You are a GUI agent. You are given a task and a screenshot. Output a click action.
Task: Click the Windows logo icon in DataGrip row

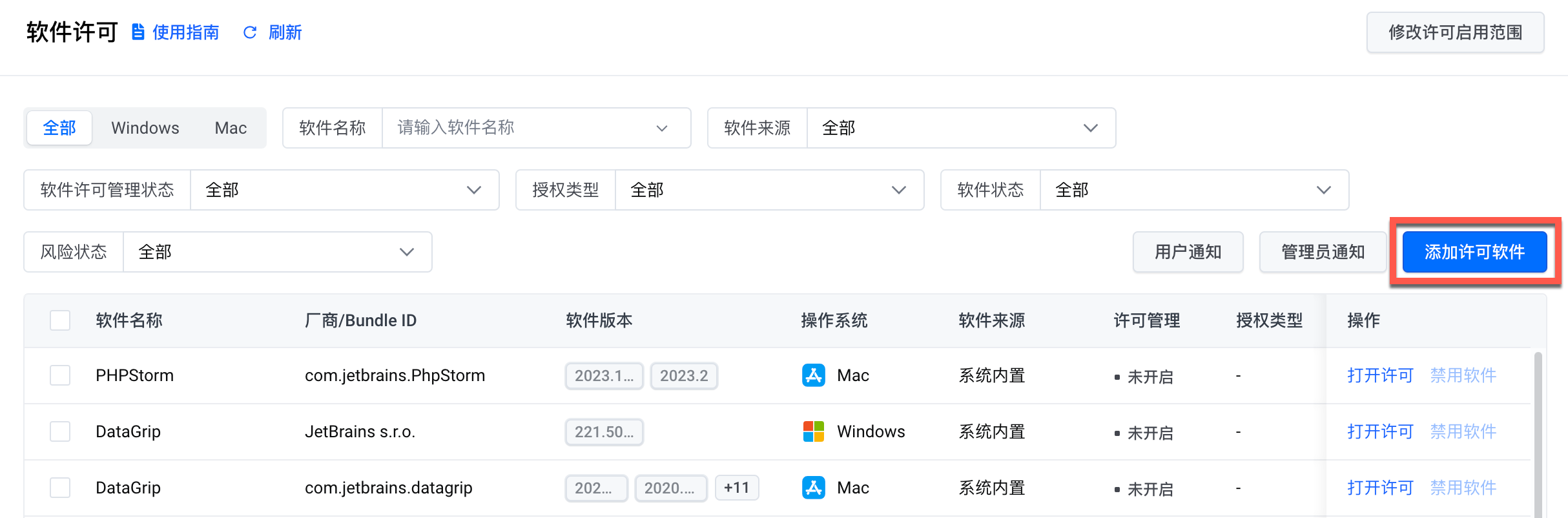point(814,431)
